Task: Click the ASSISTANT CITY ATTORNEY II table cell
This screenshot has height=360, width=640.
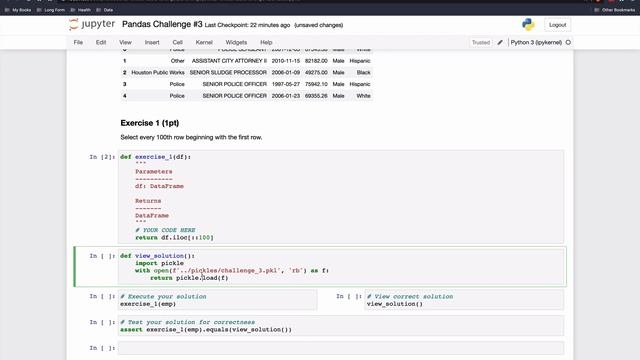Action: coord(229,61)
